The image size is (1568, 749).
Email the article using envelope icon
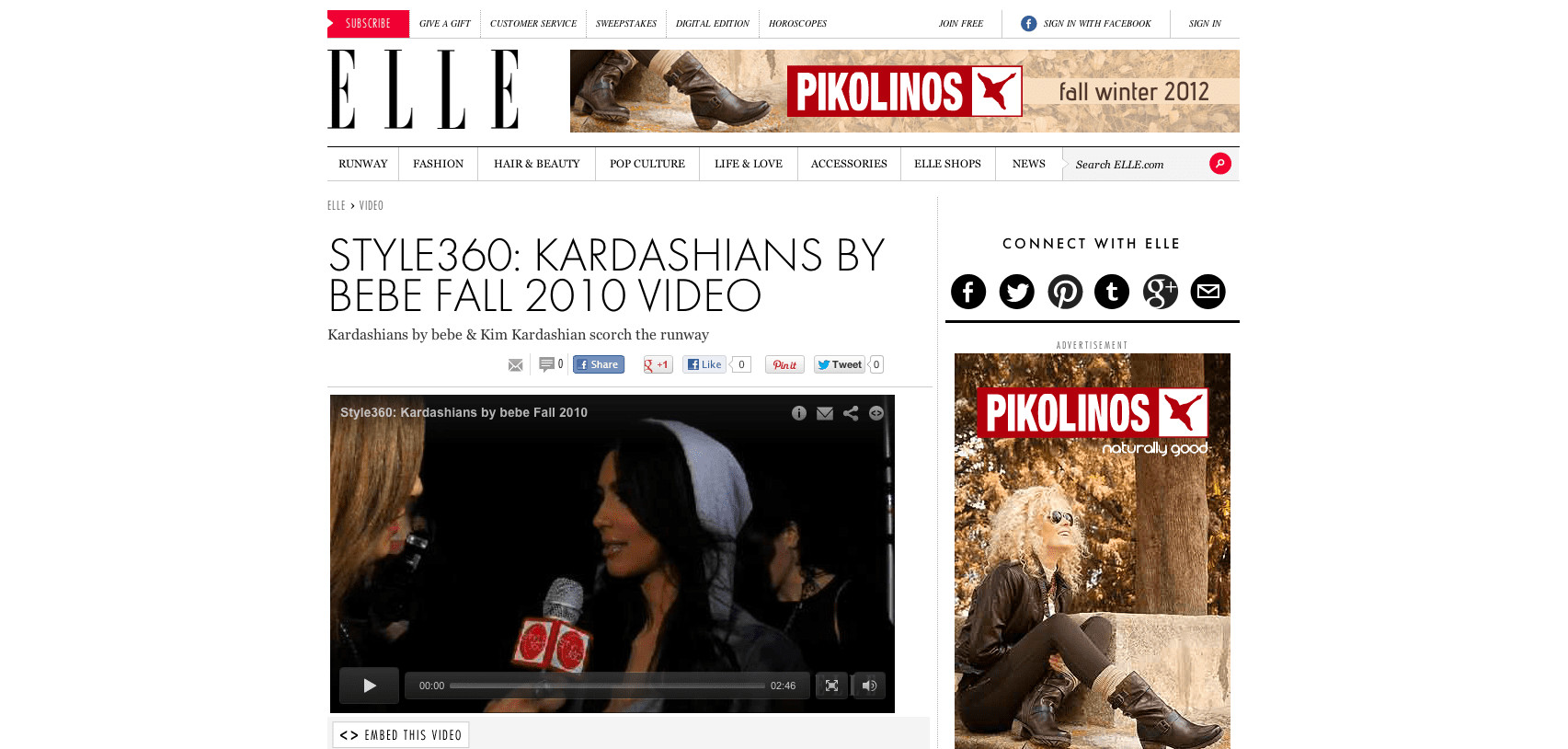click(516, 365)
